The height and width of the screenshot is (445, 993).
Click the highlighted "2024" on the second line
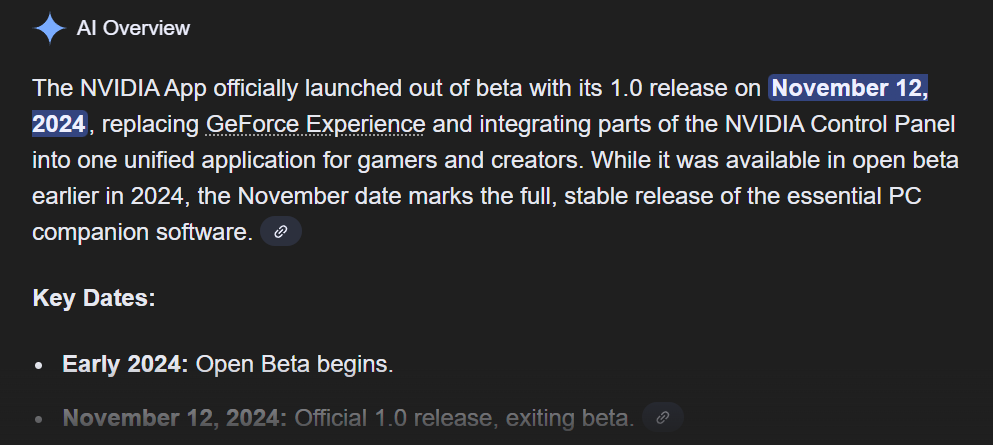tap(59, 124)
